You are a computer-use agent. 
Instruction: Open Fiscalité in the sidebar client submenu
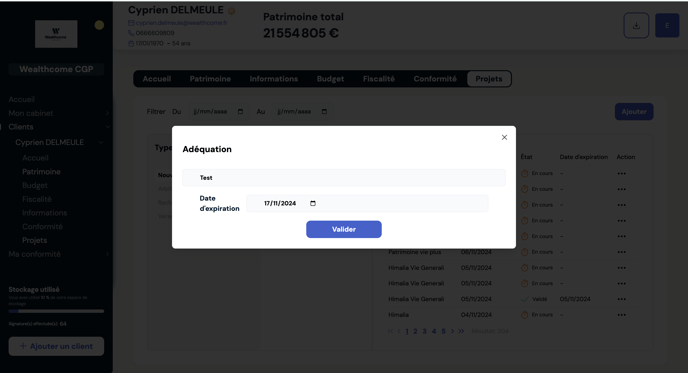point(37,199)
